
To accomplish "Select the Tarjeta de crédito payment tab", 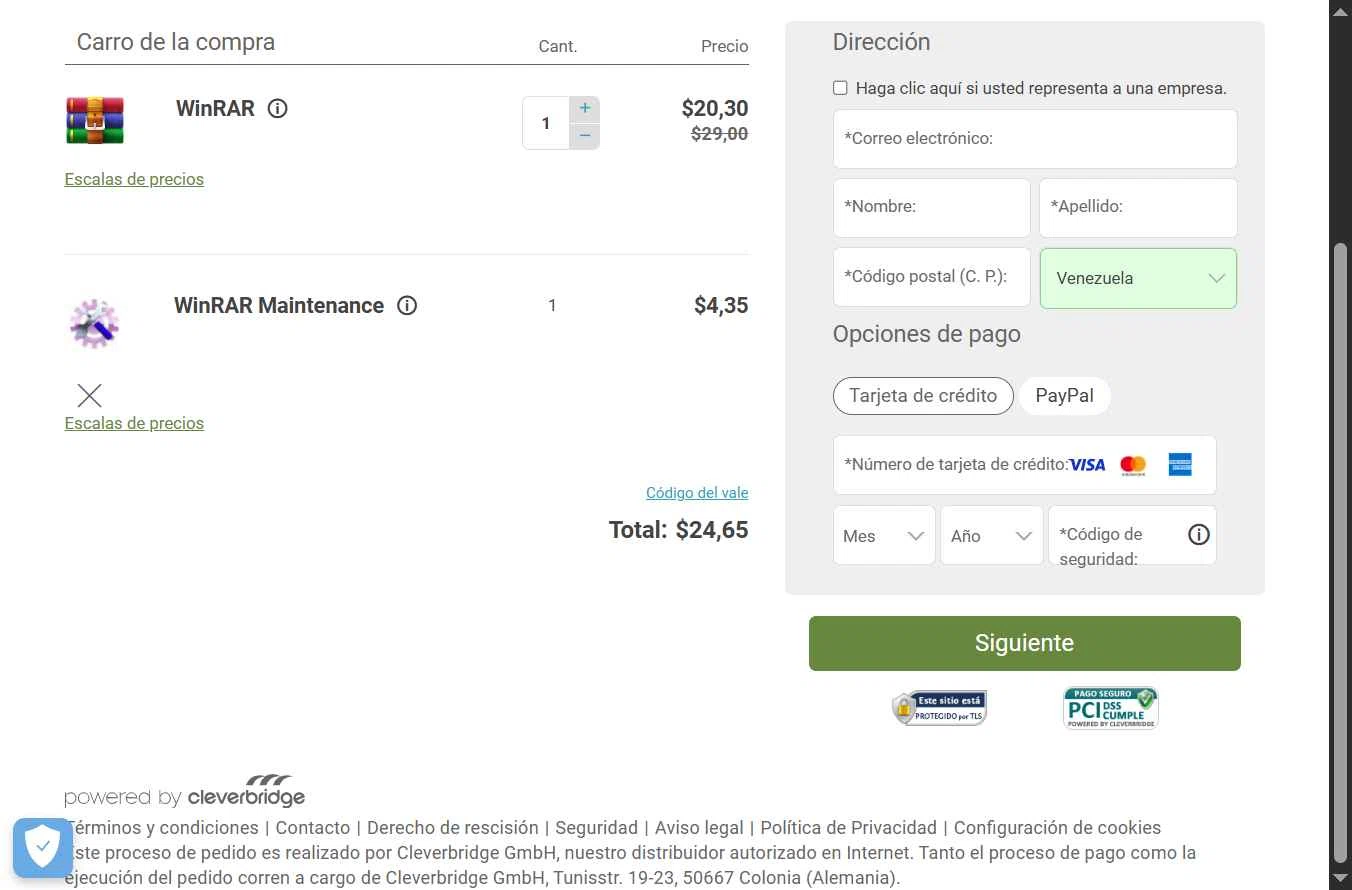I will click(923, 396).
